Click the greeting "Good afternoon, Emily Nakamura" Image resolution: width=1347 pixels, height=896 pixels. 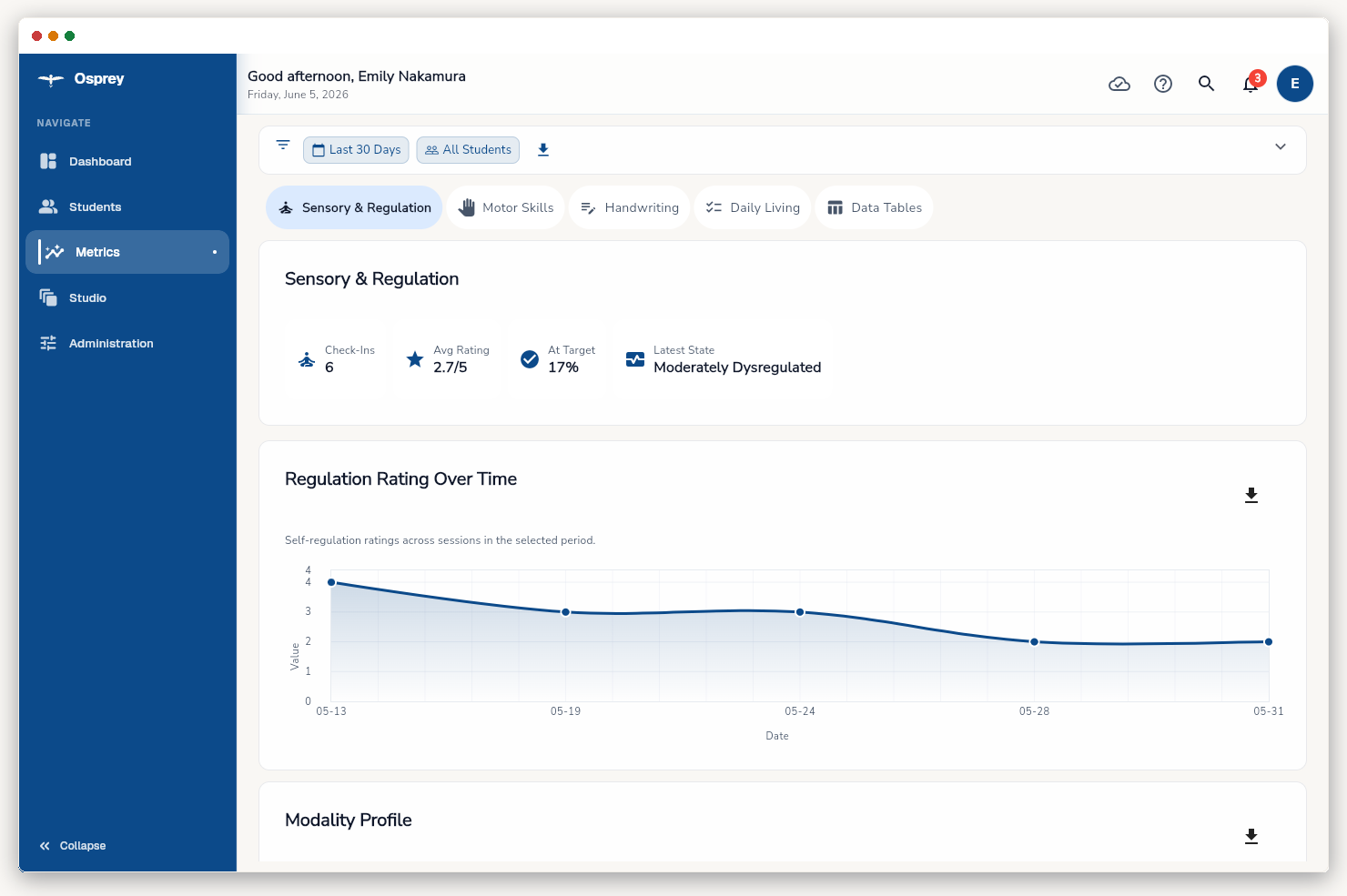tap(357, 76)
